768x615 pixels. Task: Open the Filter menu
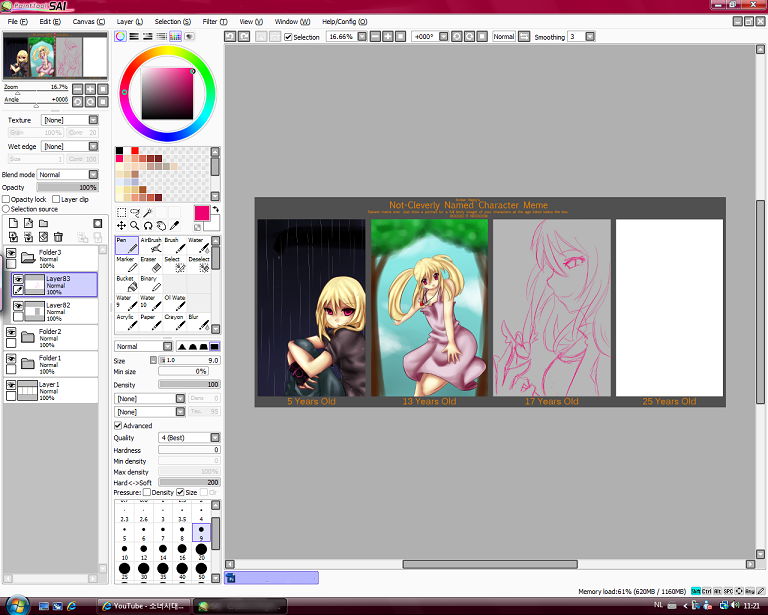point(214,21)
